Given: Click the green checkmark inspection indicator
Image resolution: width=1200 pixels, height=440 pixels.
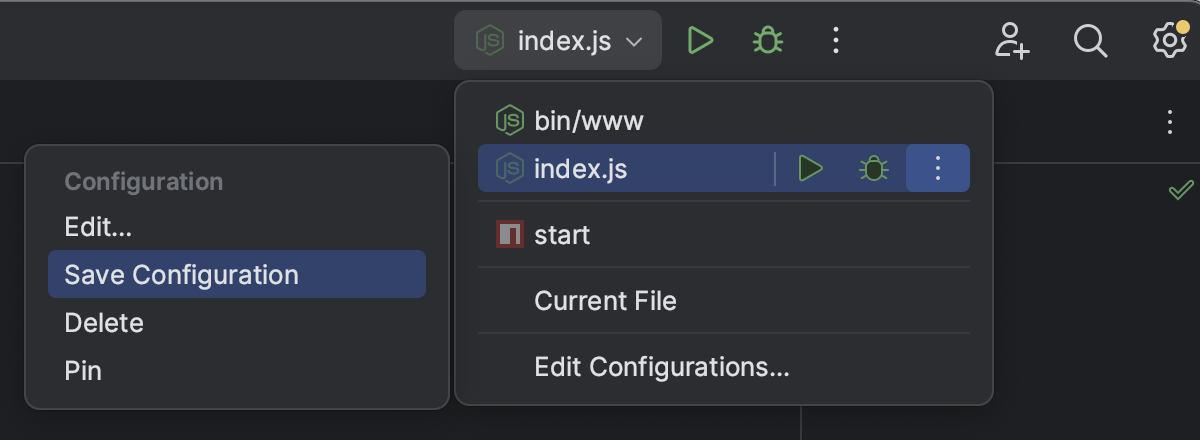Looking at the screenshot, I should point(1180,190).
